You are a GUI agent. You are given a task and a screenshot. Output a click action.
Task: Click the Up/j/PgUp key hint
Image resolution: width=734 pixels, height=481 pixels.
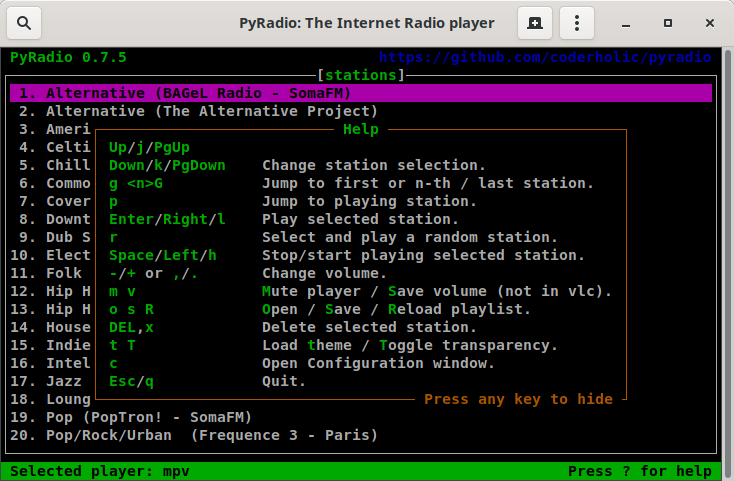(x=149, y=147)
